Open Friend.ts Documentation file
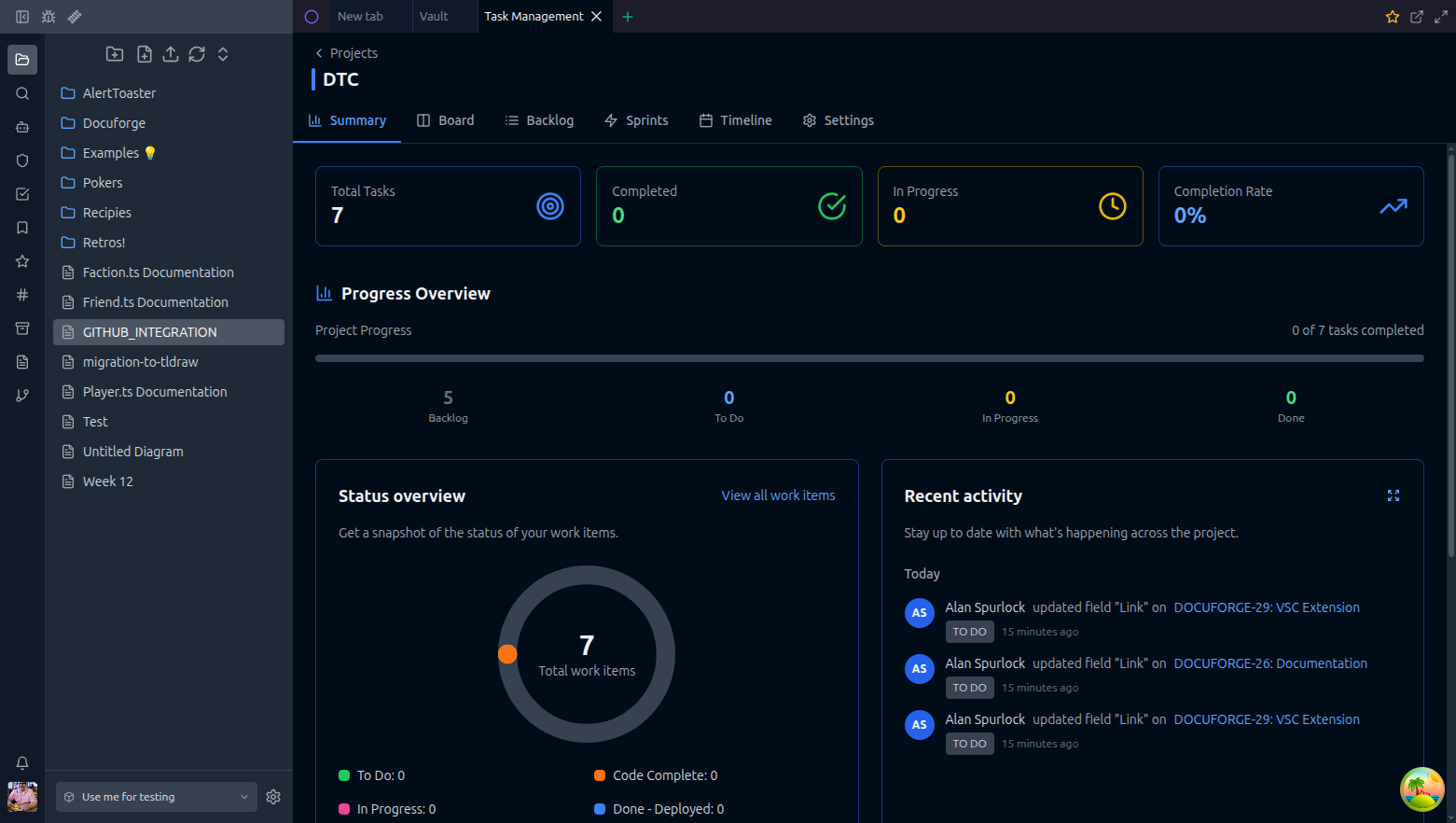This screenshot has width=1456, height=823. pyautogui.click(x=169, y=302)
